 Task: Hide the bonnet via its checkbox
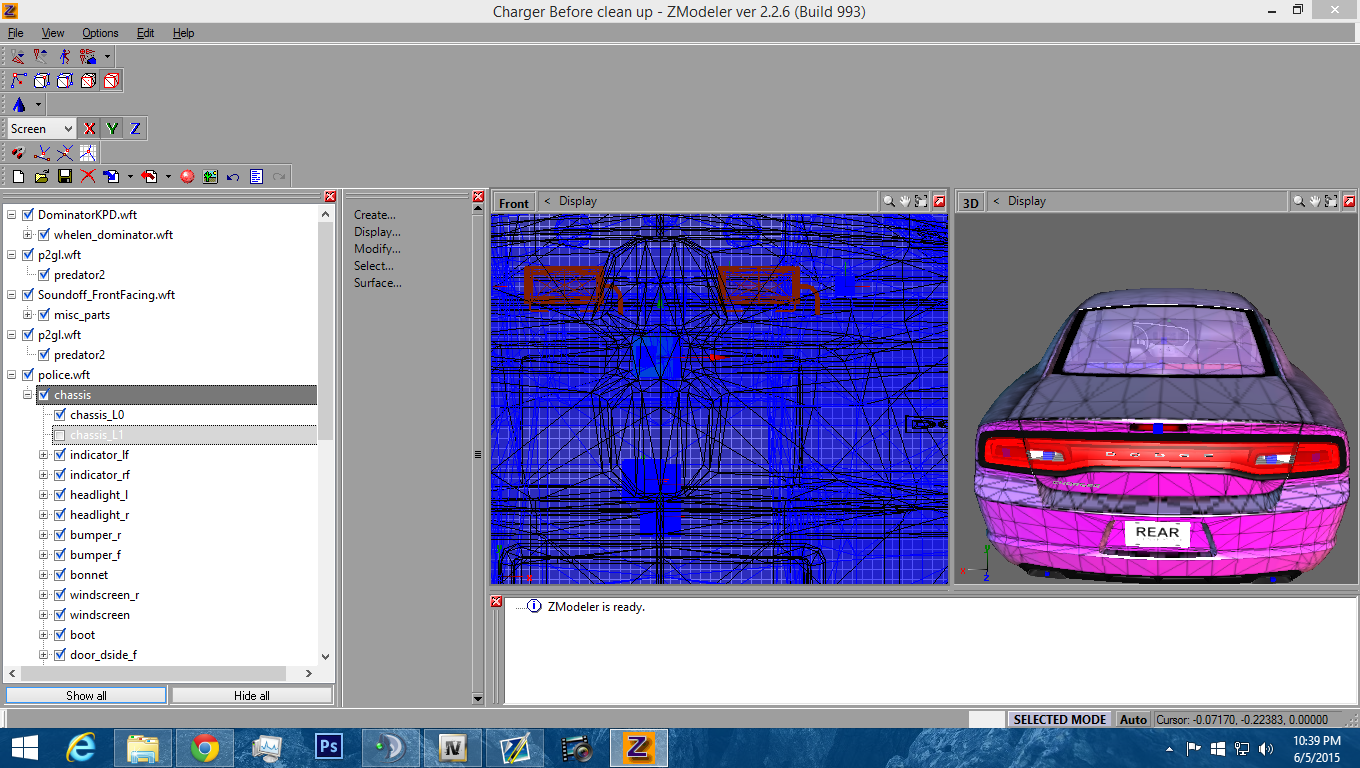(x=60, y=575)
